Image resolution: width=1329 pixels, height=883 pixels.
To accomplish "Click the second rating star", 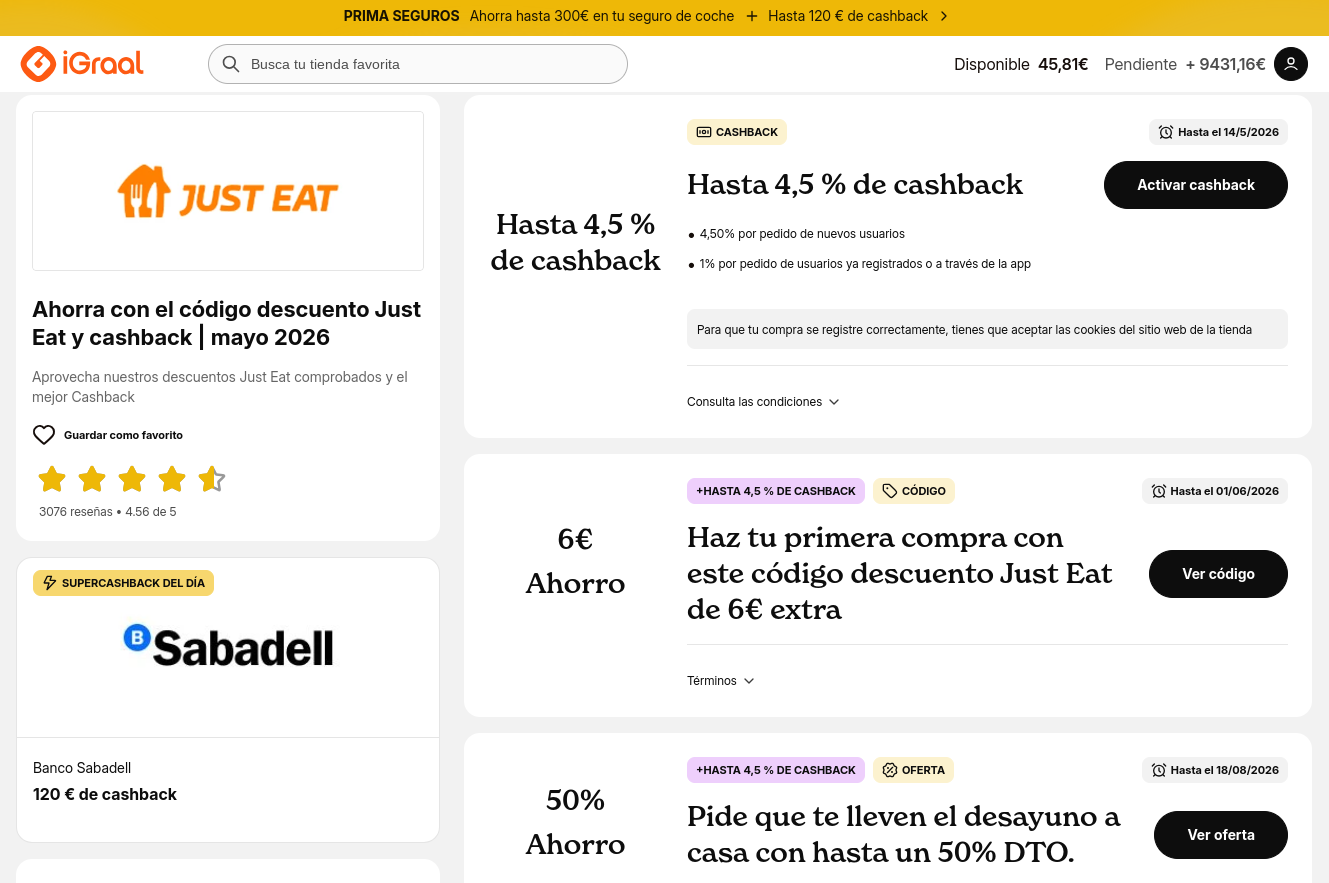I will (92, 479).
